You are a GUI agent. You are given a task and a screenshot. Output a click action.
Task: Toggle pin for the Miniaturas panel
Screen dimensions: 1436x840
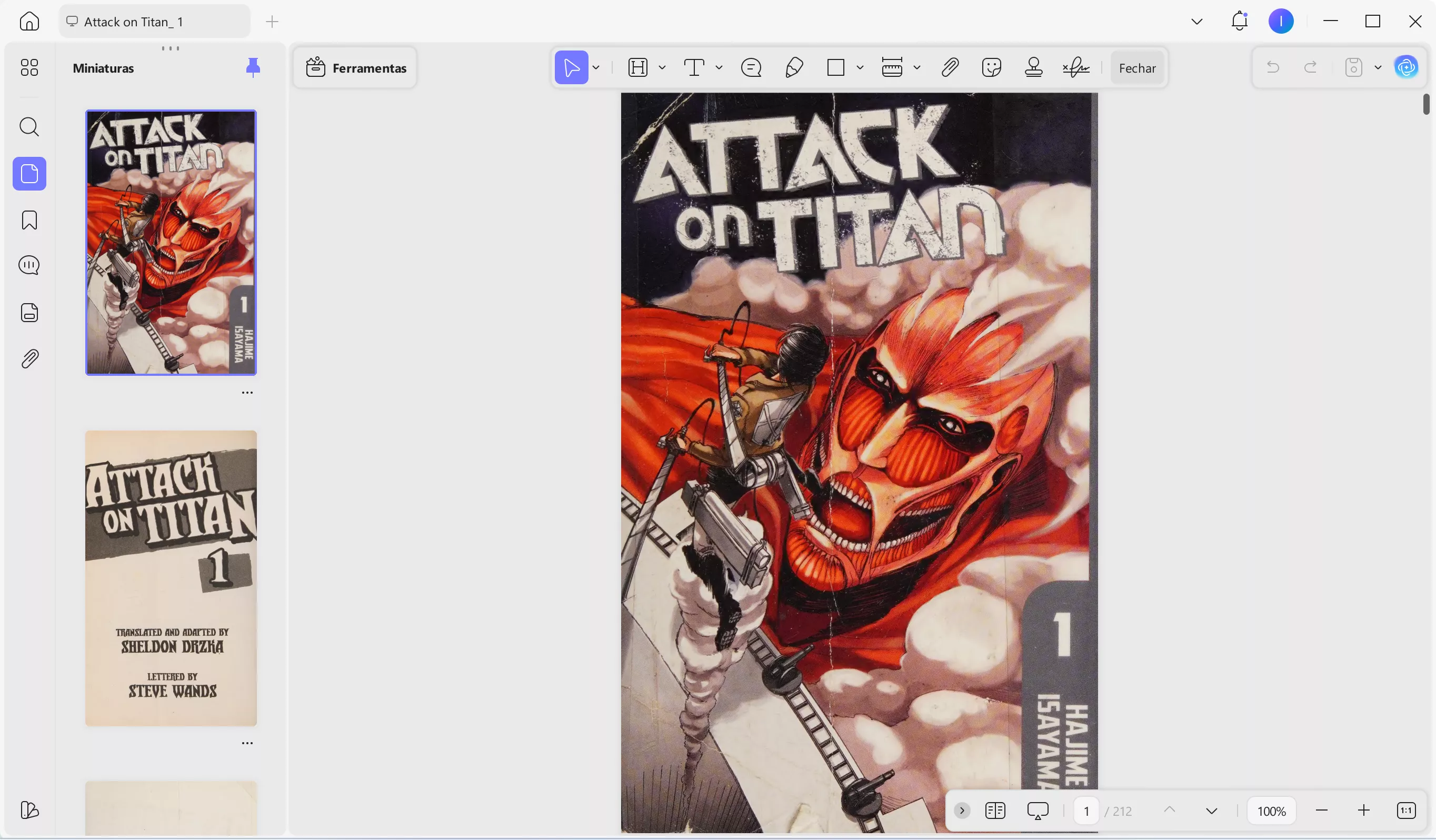click(x=253, y=67)
